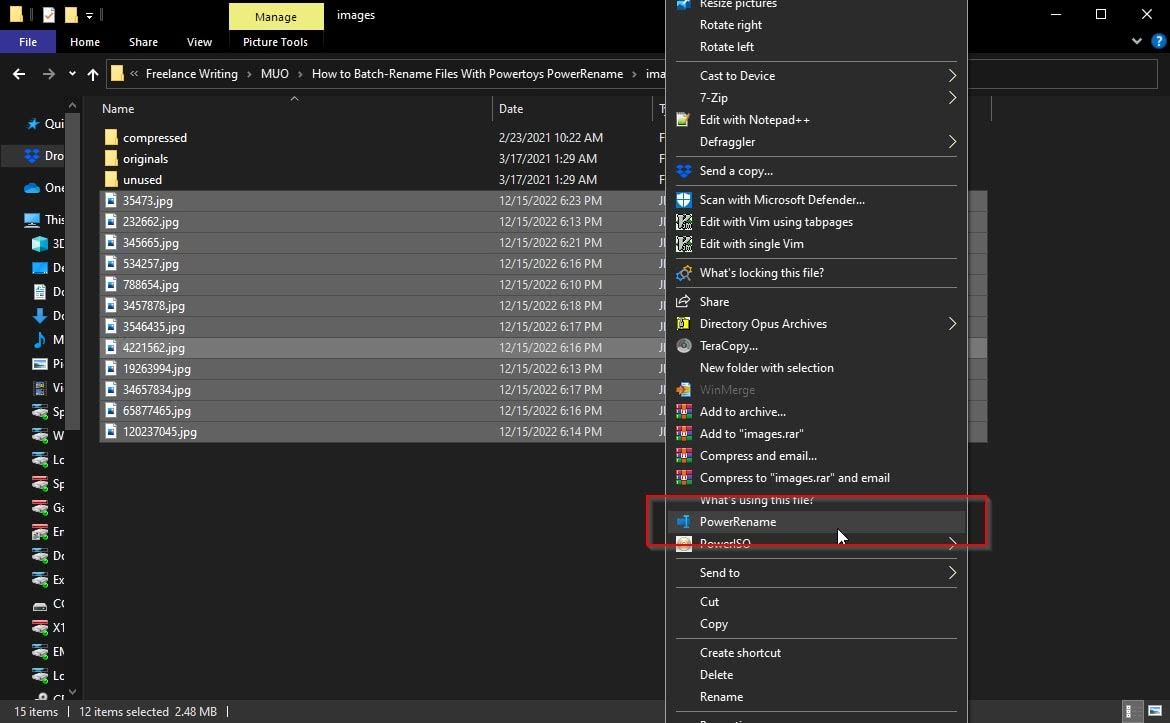Screen dimensions: 1170x723
Task: Click the Microsoft Defender shield icon
Action: coord(684,200)
